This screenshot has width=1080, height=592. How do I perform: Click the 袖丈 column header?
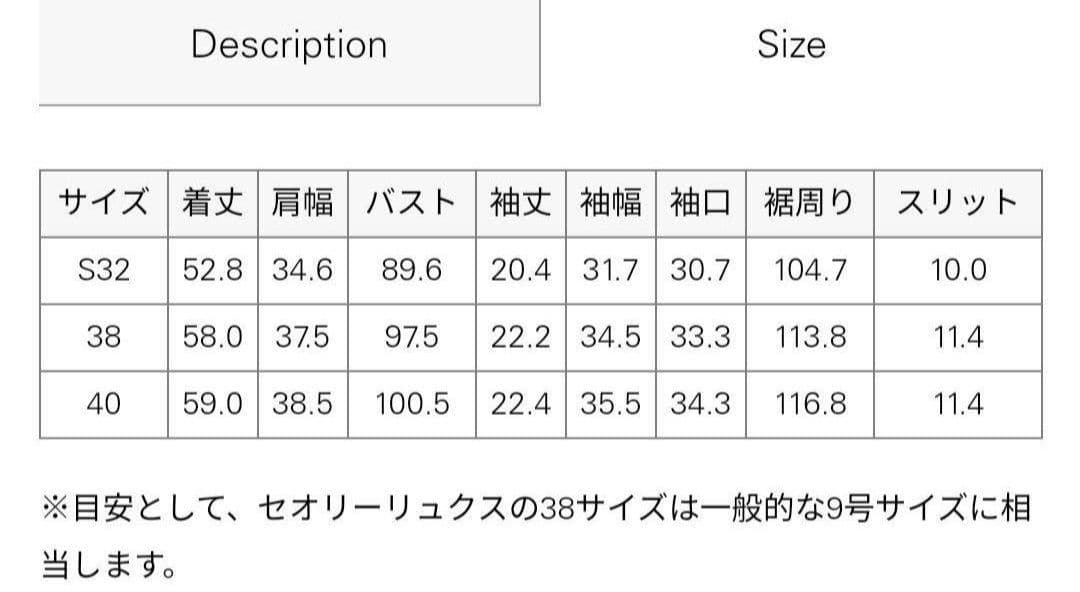pyautogui.click(x=518, y=202)
